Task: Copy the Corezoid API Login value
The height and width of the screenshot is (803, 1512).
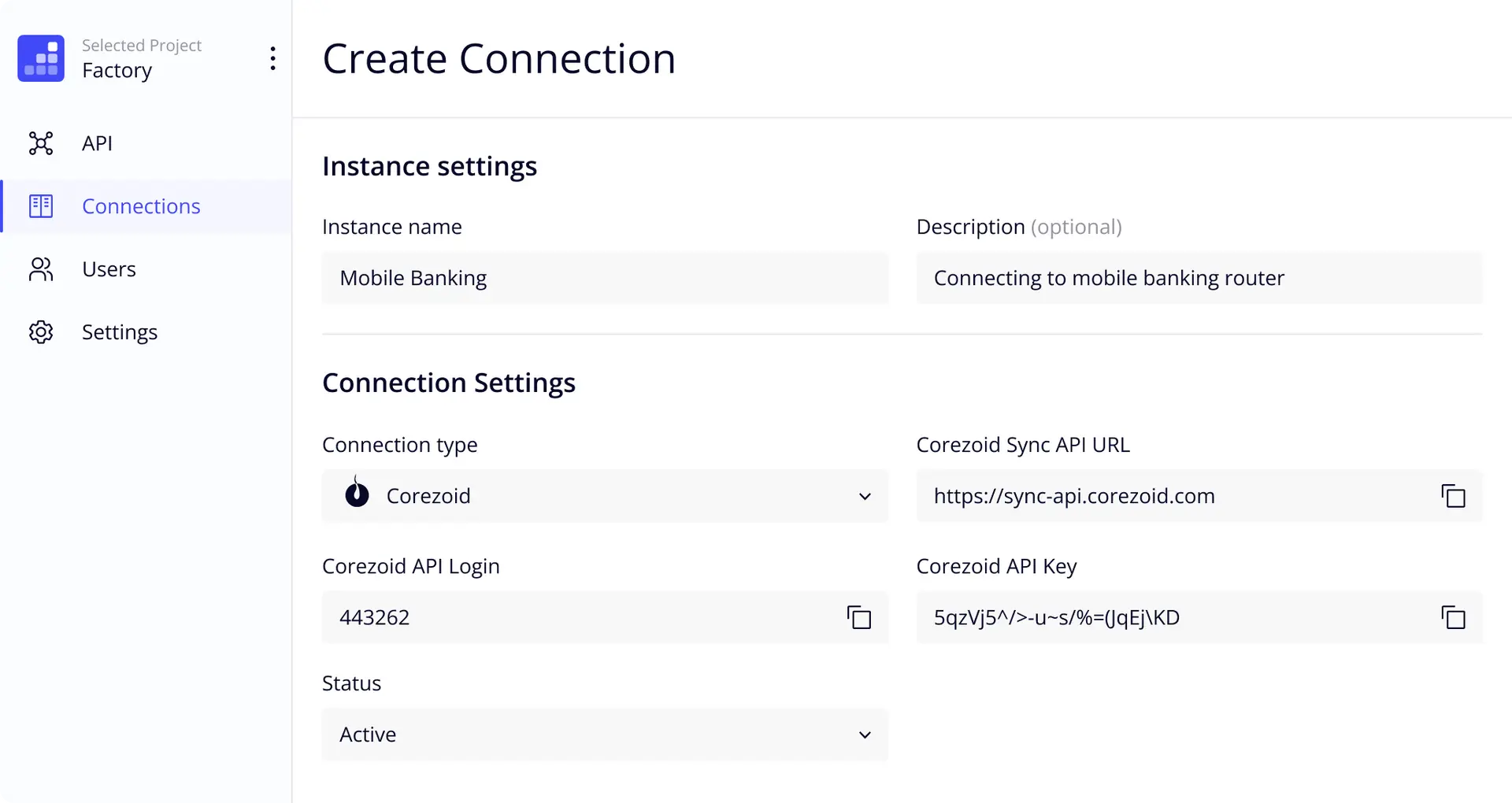Action: tap(858, 617)
